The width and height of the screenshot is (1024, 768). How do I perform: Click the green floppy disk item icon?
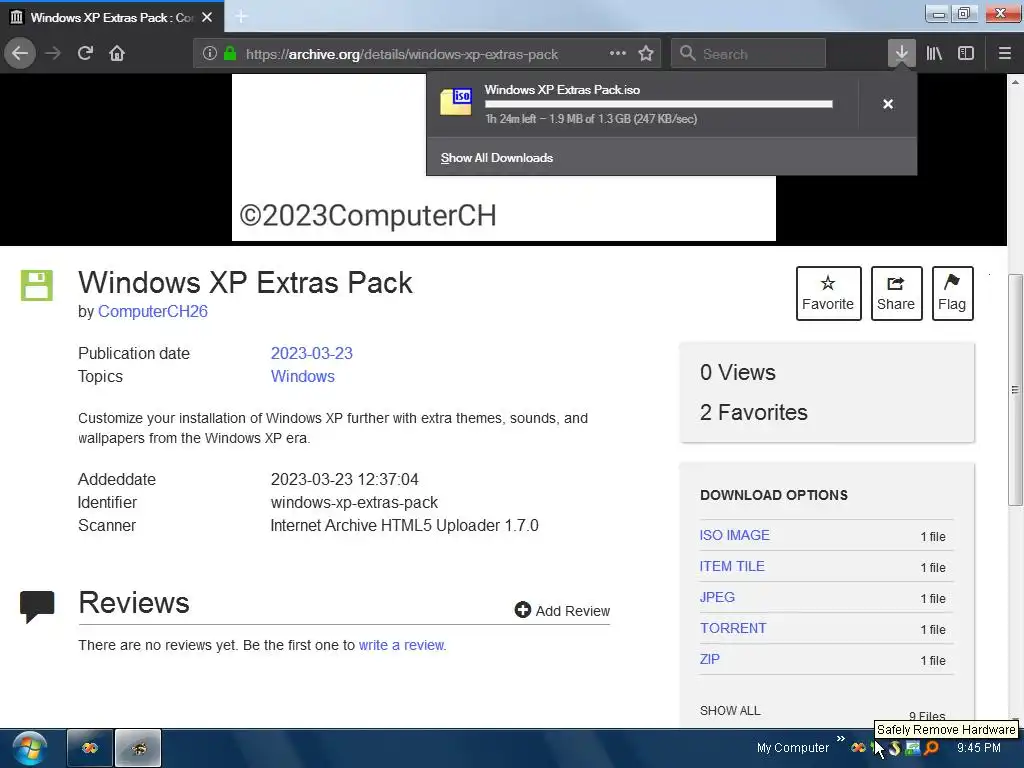coord(37,285)
